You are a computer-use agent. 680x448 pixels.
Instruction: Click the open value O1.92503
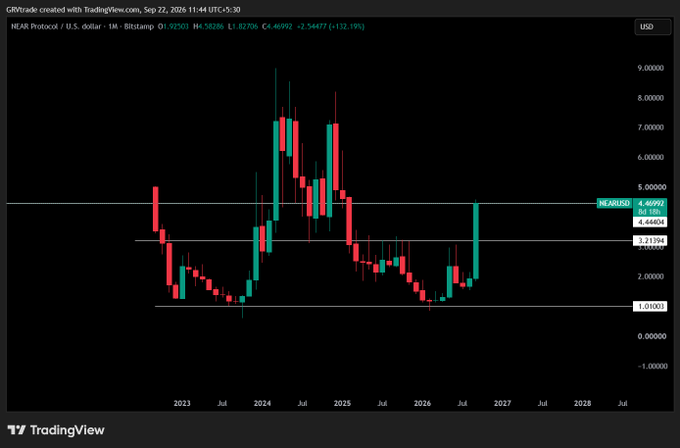click(x=173, y=26)
